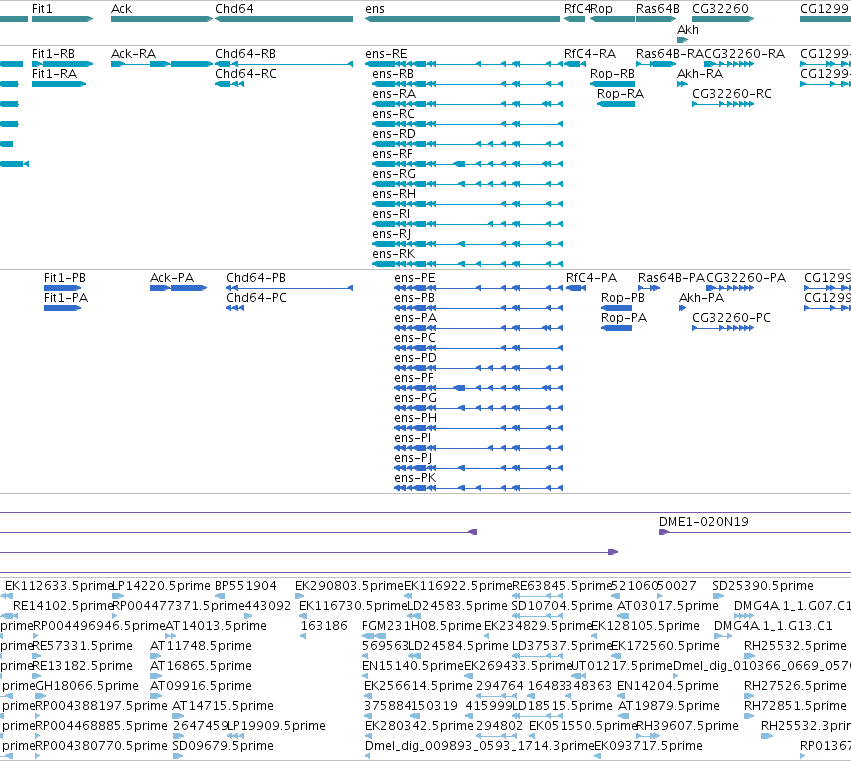Image resolution: width=851 pixels, height=761 pixels.
Task: Click the Chd64-PC protein label
Action: pos(256,298)
